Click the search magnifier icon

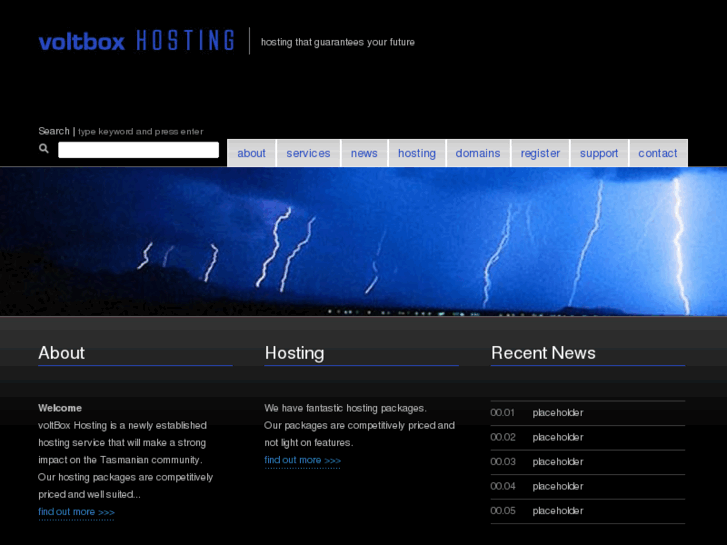[44, 149]
